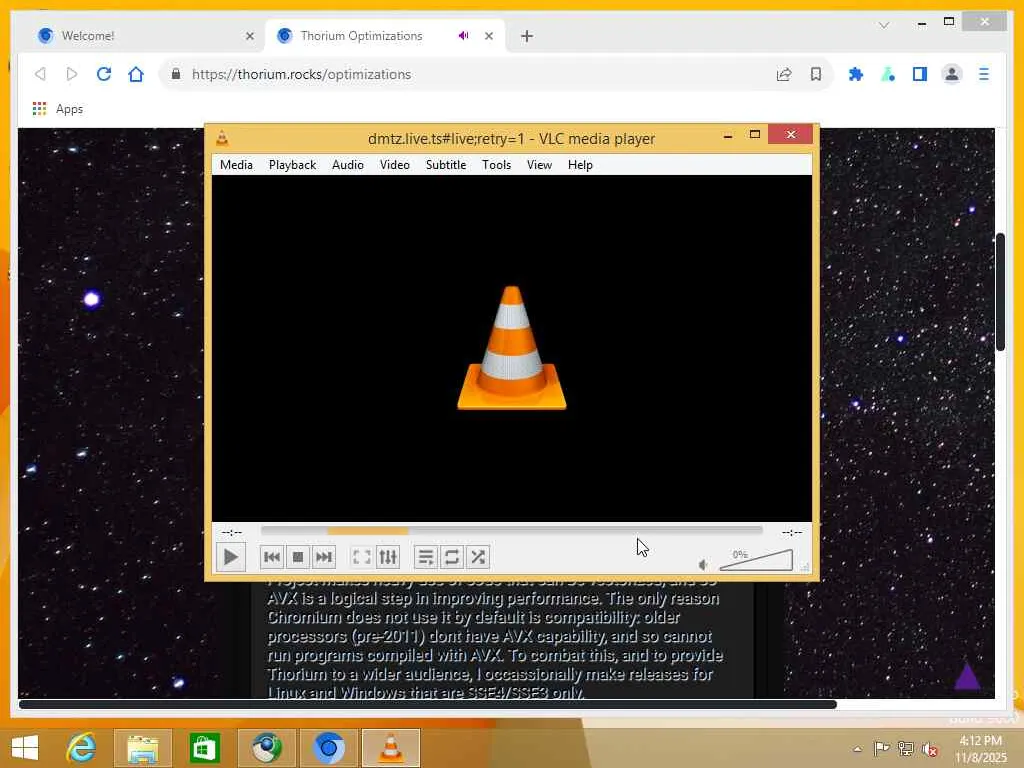The height and width of the screenshot is (768, 1024).
Task: Click the VLC remaining time label
Action: click(x=792, y=532)
